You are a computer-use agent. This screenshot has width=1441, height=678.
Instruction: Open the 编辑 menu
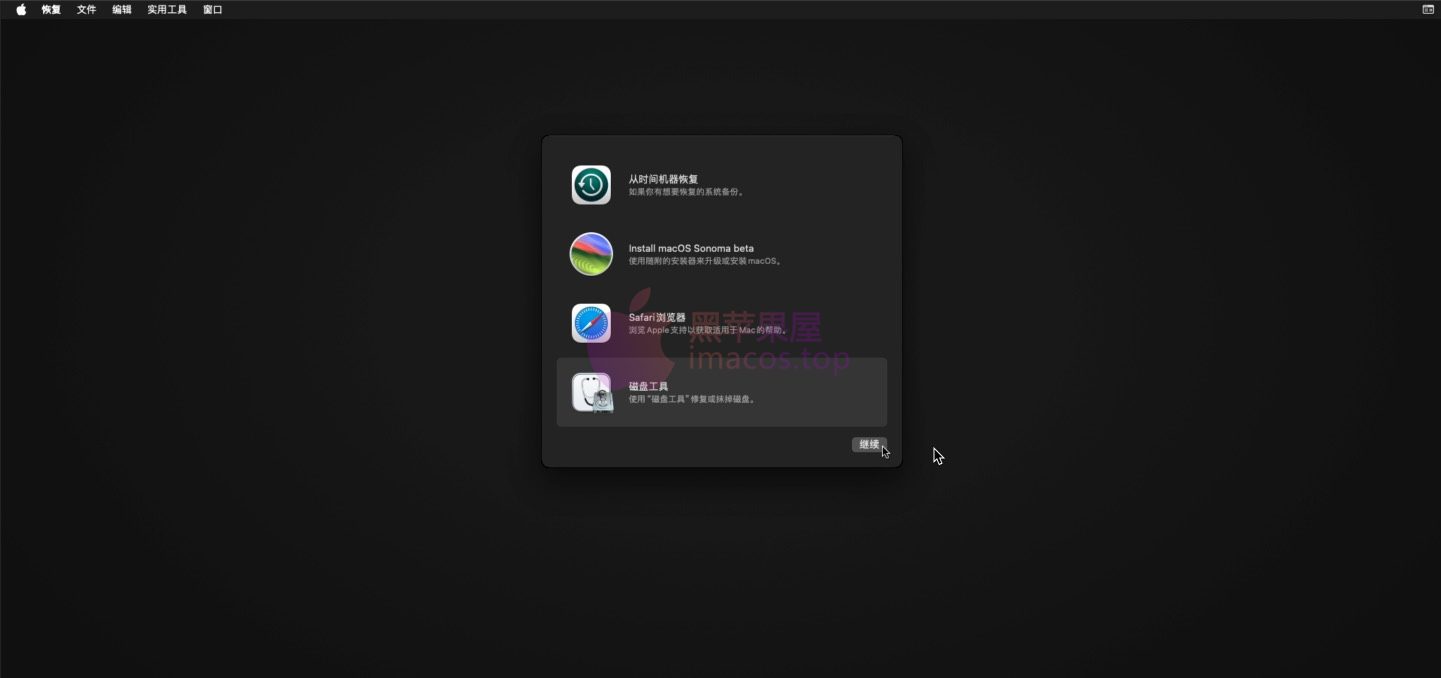122,9
